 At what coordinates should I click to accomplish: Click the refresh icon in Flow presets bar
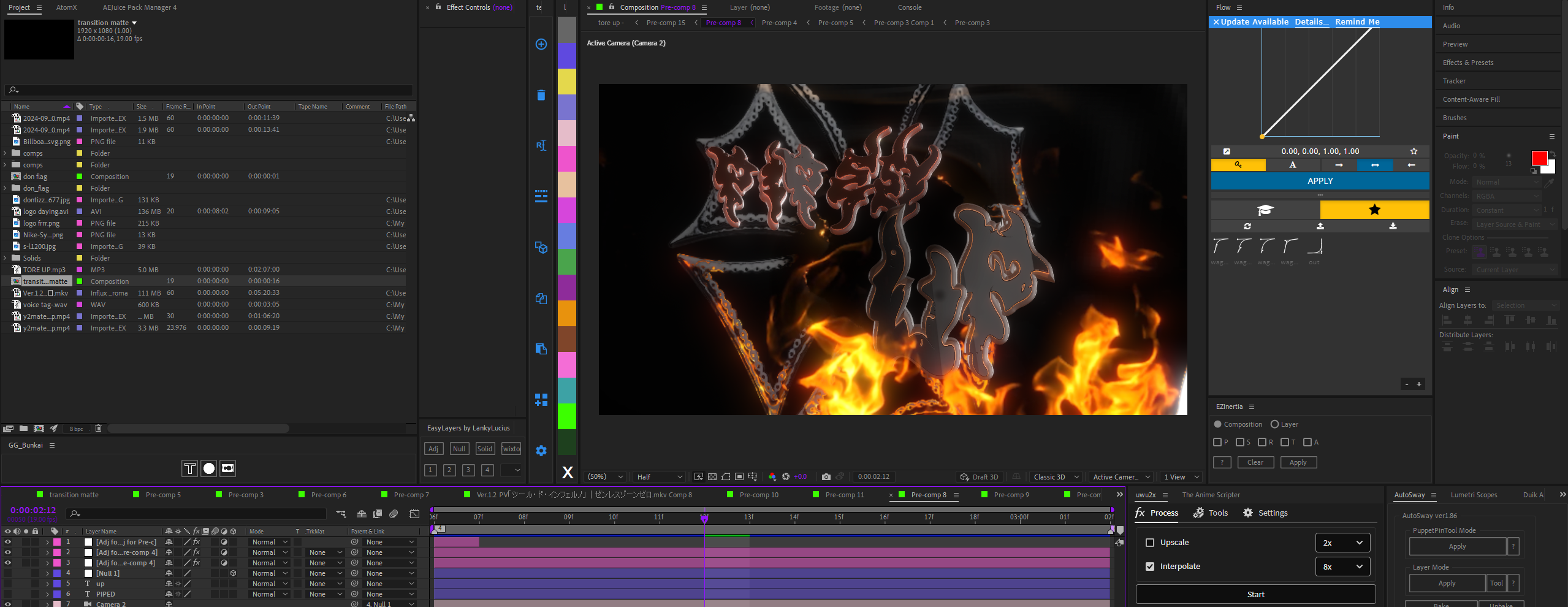coord(1247,226)
